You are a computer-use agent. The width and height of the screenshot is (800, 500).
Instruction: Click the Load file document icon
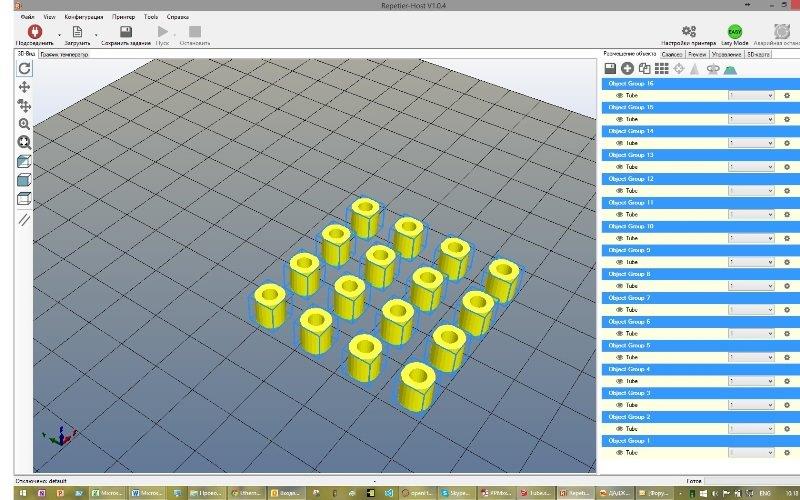pos(77,32)
